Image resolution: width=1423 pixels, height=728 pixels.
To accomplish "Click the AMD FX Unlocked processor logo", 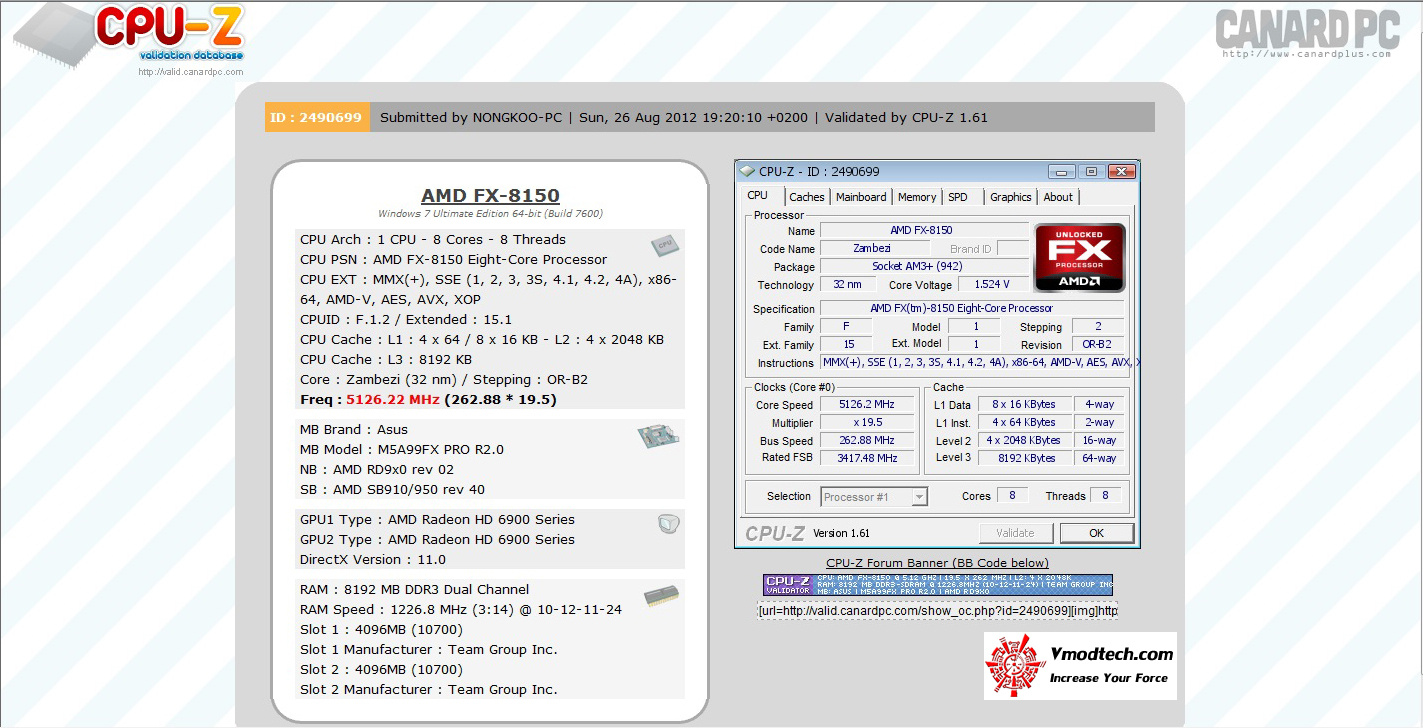I will click(1080, 258).
